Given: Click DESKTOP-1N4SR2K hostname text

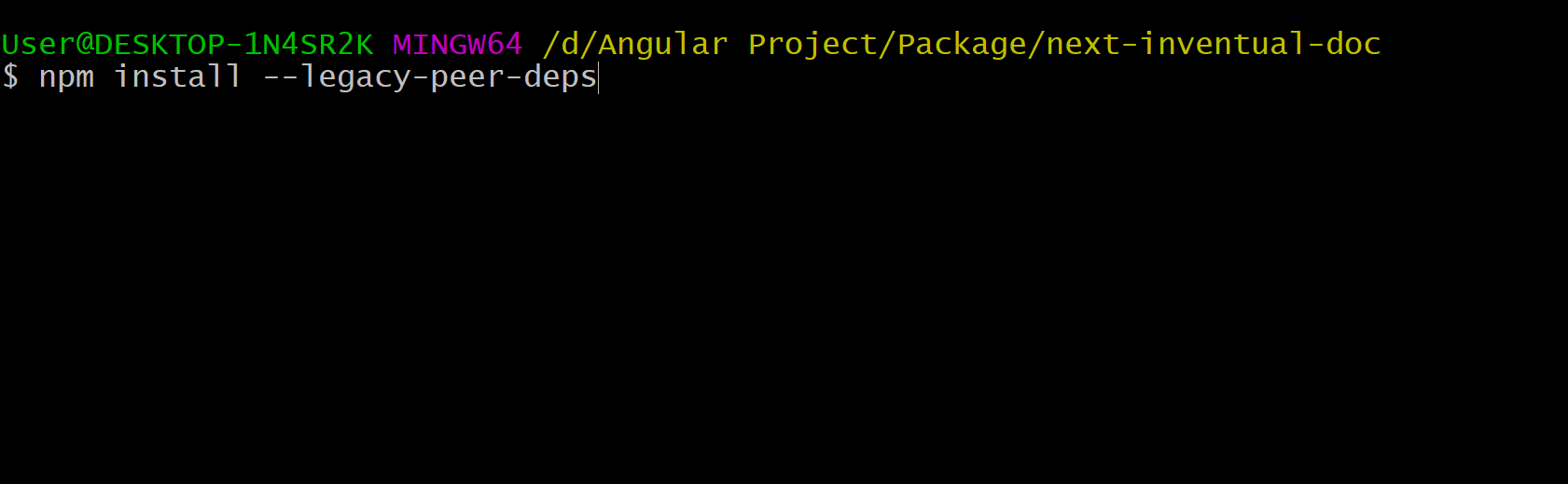Looking at the screenshot, I should click(234, 44).
